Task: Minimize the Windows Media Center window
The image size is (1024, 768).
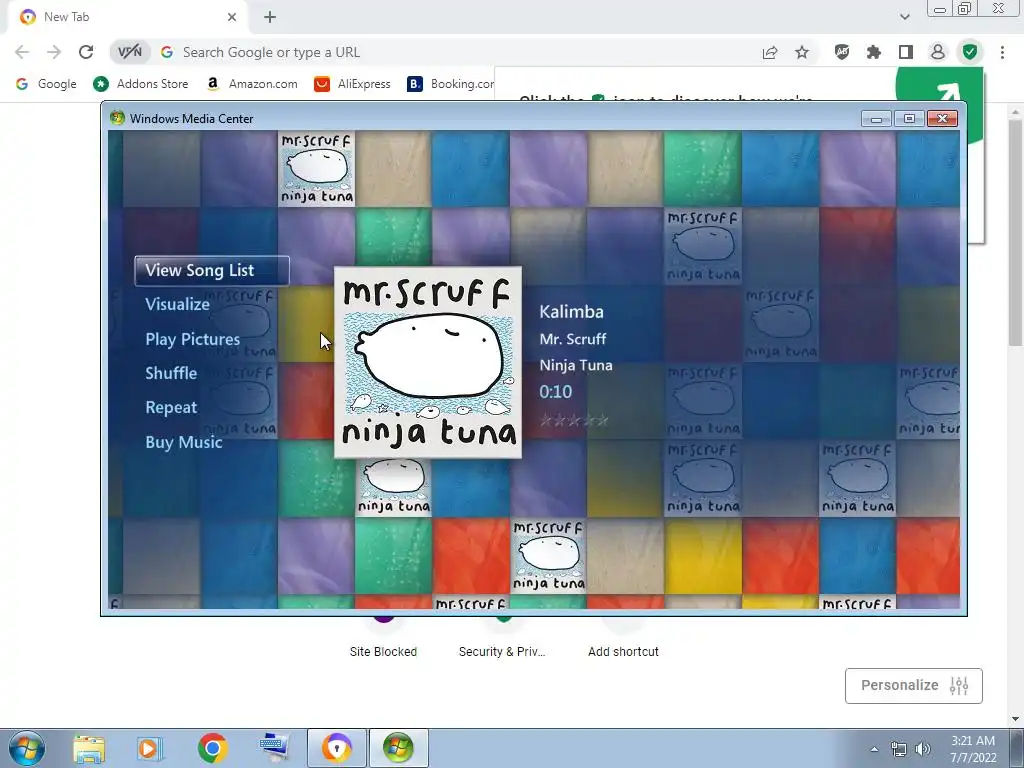Action: (876, 118)
